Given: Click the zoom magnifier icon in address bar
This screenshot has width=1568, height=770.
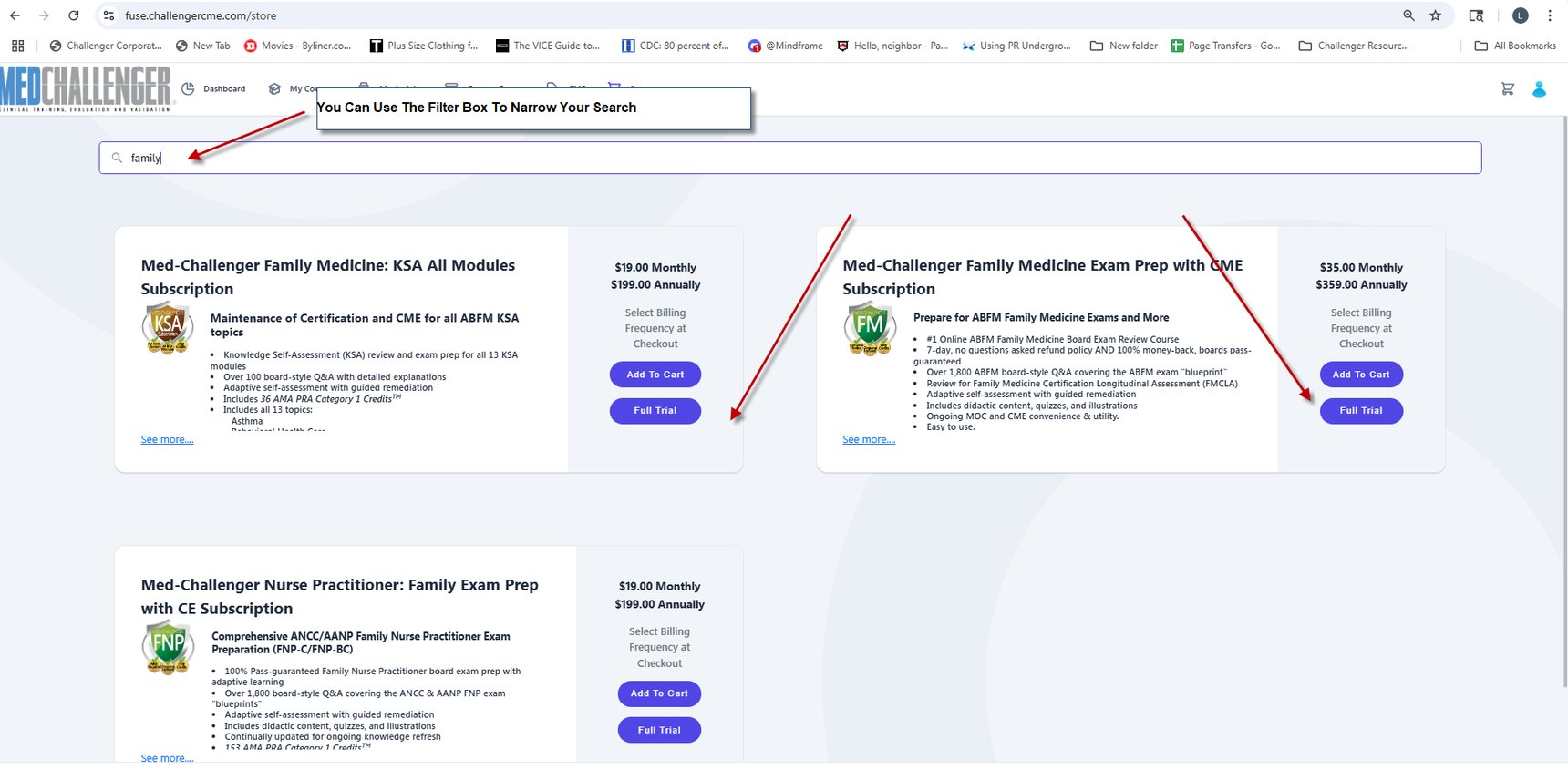Looking at the screenshot, I should tap(1408, 15).
